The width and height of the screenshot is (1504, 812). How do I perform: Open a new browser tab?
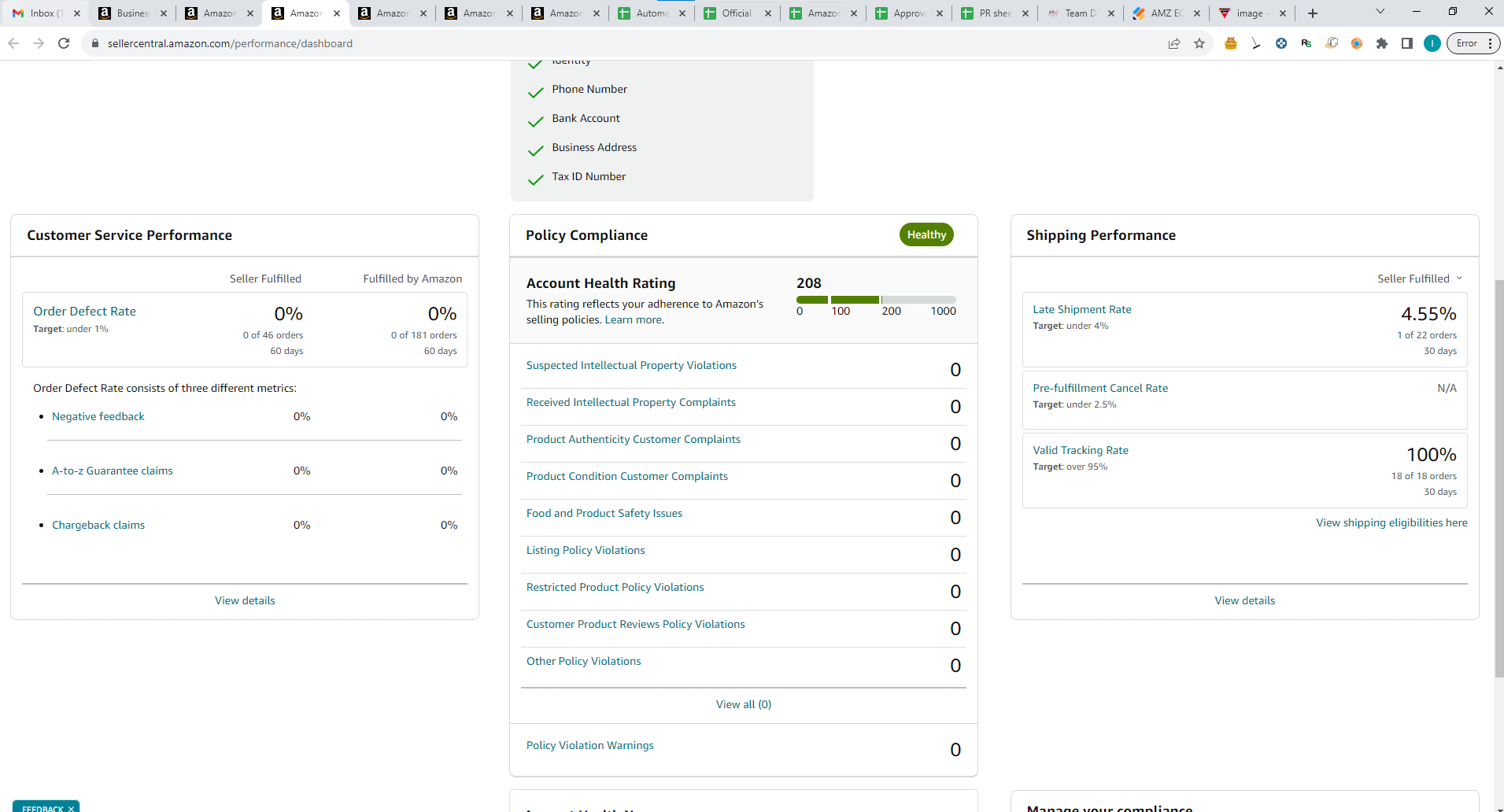pyautogui.click(x=1313, y=13)
